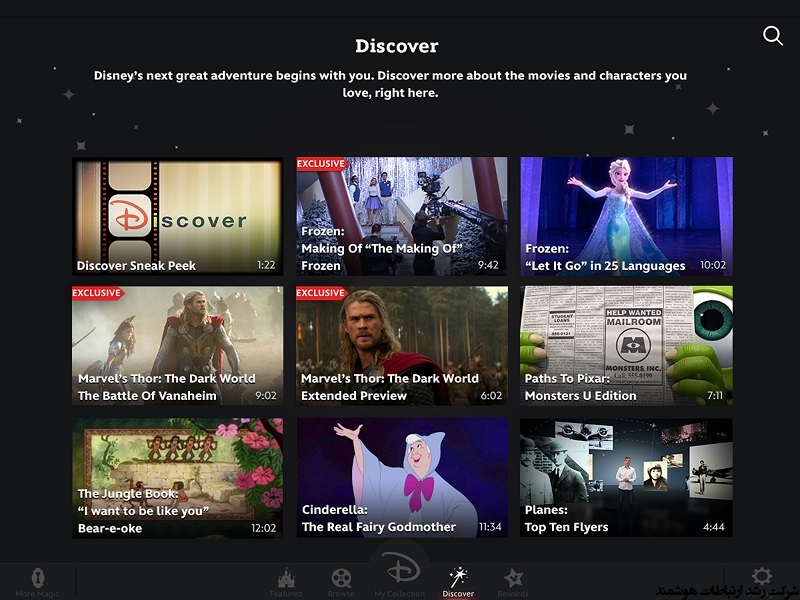Open the settings gear icon
Screen dimensions: 800x600
(761, 576)
